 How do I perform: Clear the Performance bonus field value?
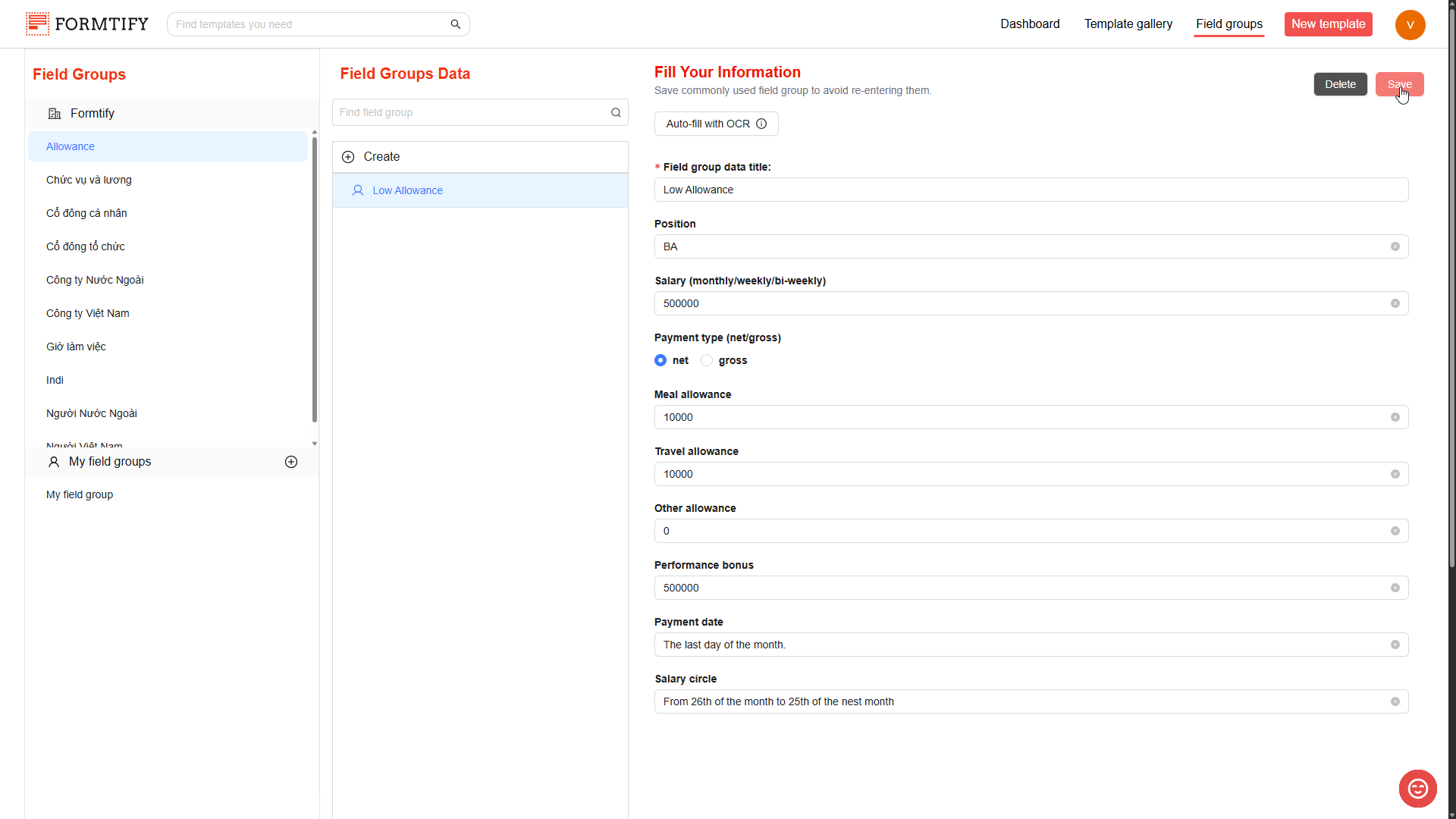(1395, 588)
